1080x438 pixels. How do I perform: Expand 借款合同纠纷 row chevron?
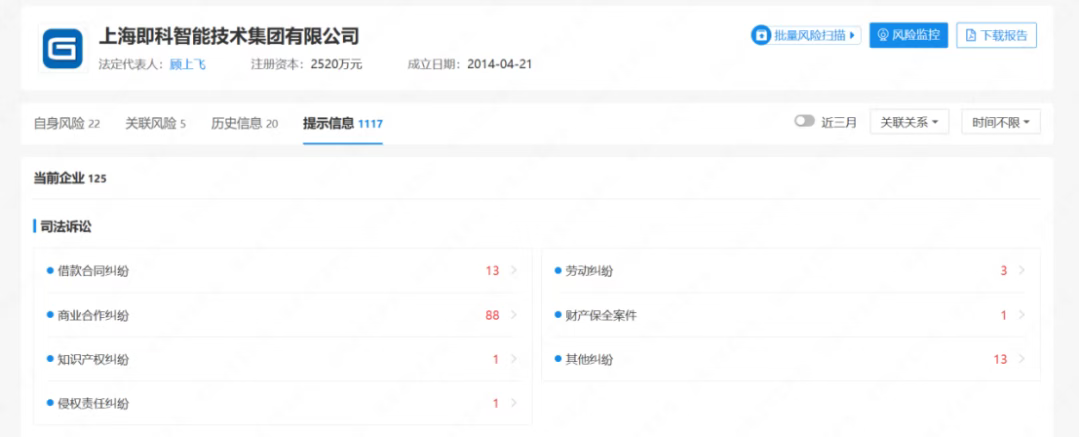[514, 271]
